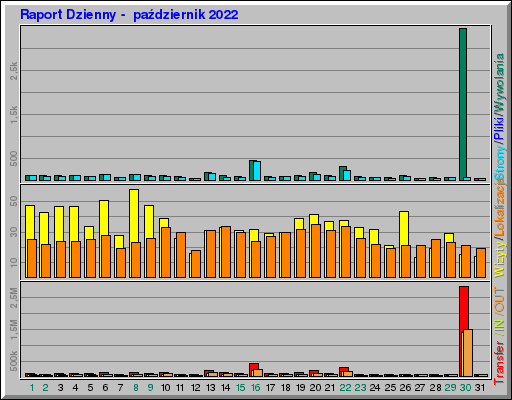Screen dimensions: 512x400
Task: Click the yellow Wizyty bar for day 26
Action: [x=404, y=228]
